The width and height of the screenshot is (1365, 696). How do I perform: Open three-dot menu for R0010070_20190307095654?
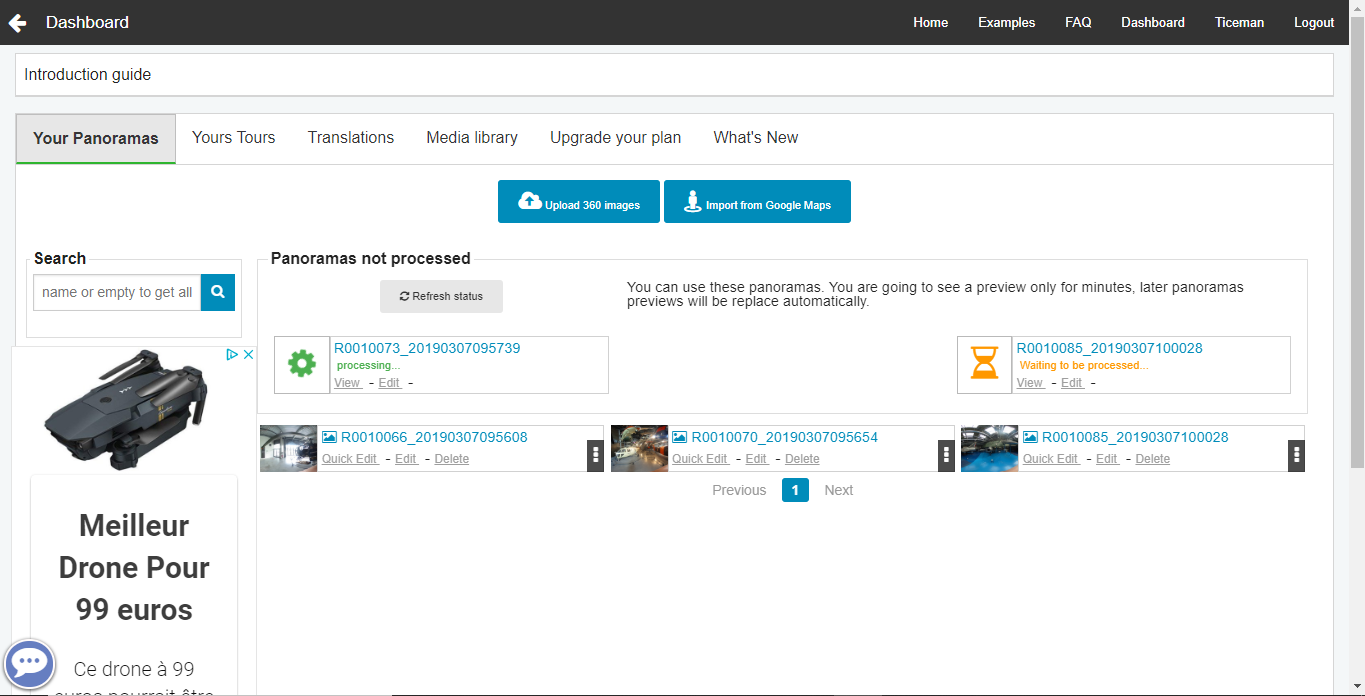(x=946, y=455)
